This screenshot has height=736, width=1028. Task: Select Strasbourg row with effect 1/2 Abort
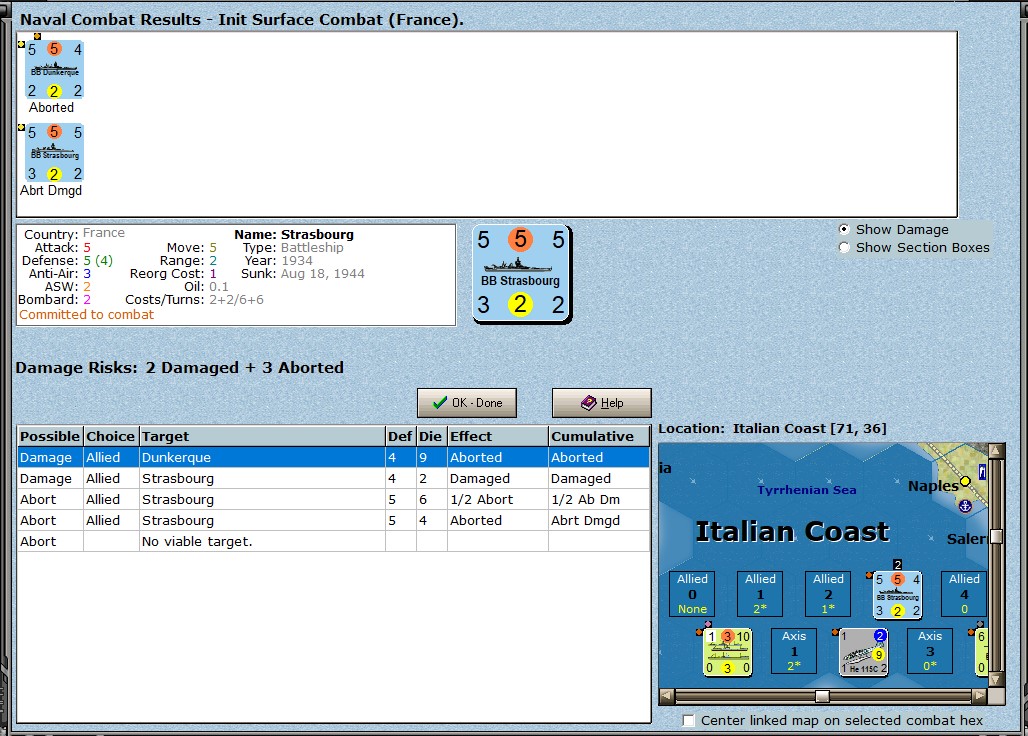coord(334,499)
